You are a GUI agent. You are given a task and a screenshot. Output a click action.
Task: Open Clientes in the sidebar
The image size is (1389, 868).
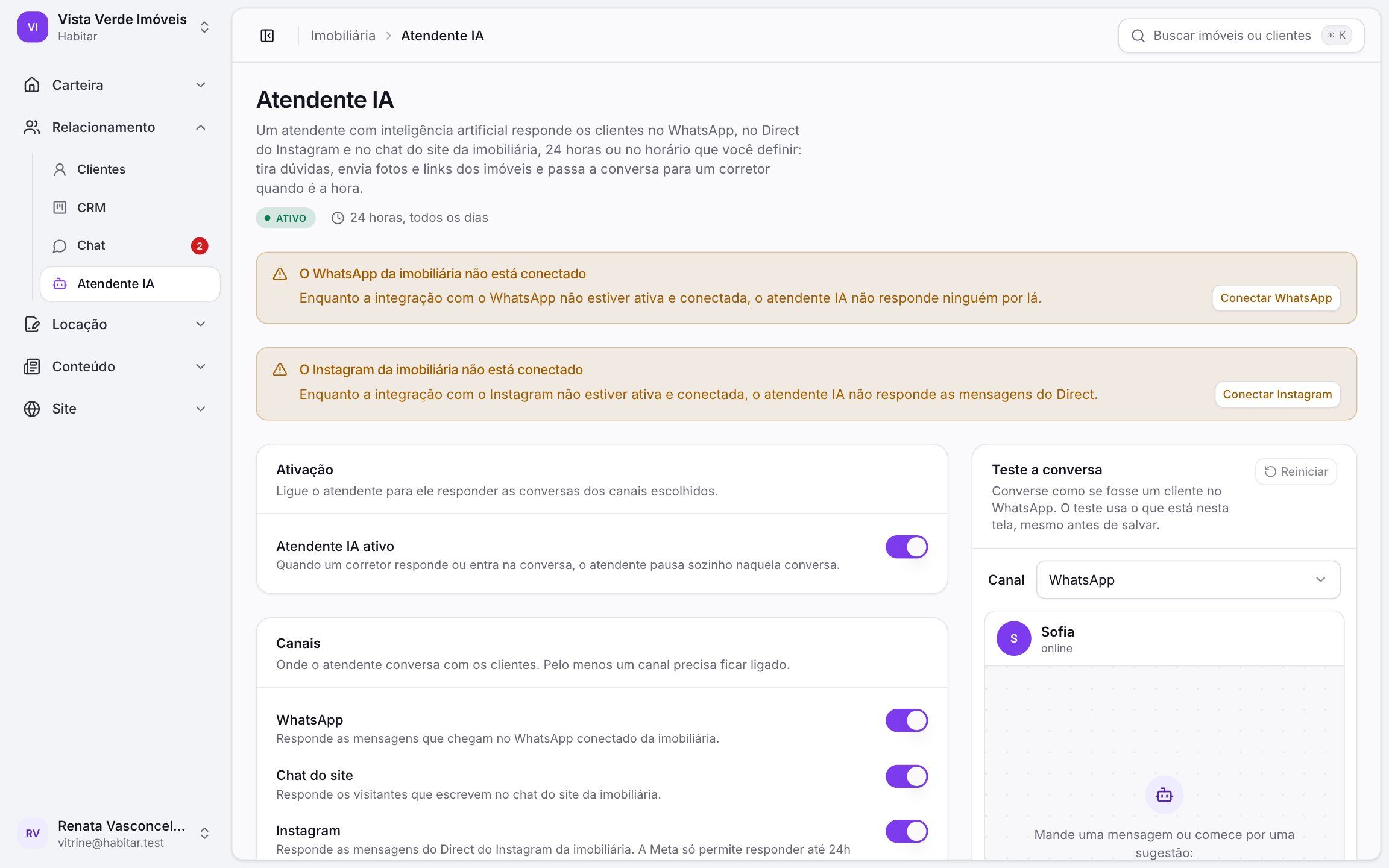coord(130,169)
